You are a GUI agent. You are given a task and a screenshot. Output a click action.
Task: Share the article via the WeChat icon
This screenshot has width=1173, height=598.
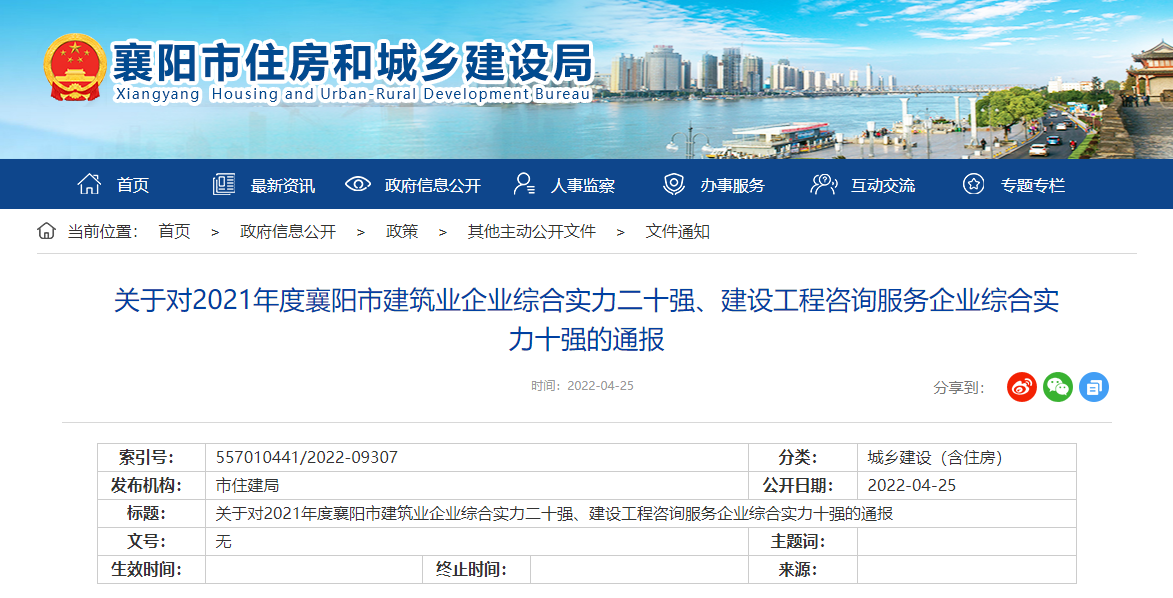coord(1057,387)
